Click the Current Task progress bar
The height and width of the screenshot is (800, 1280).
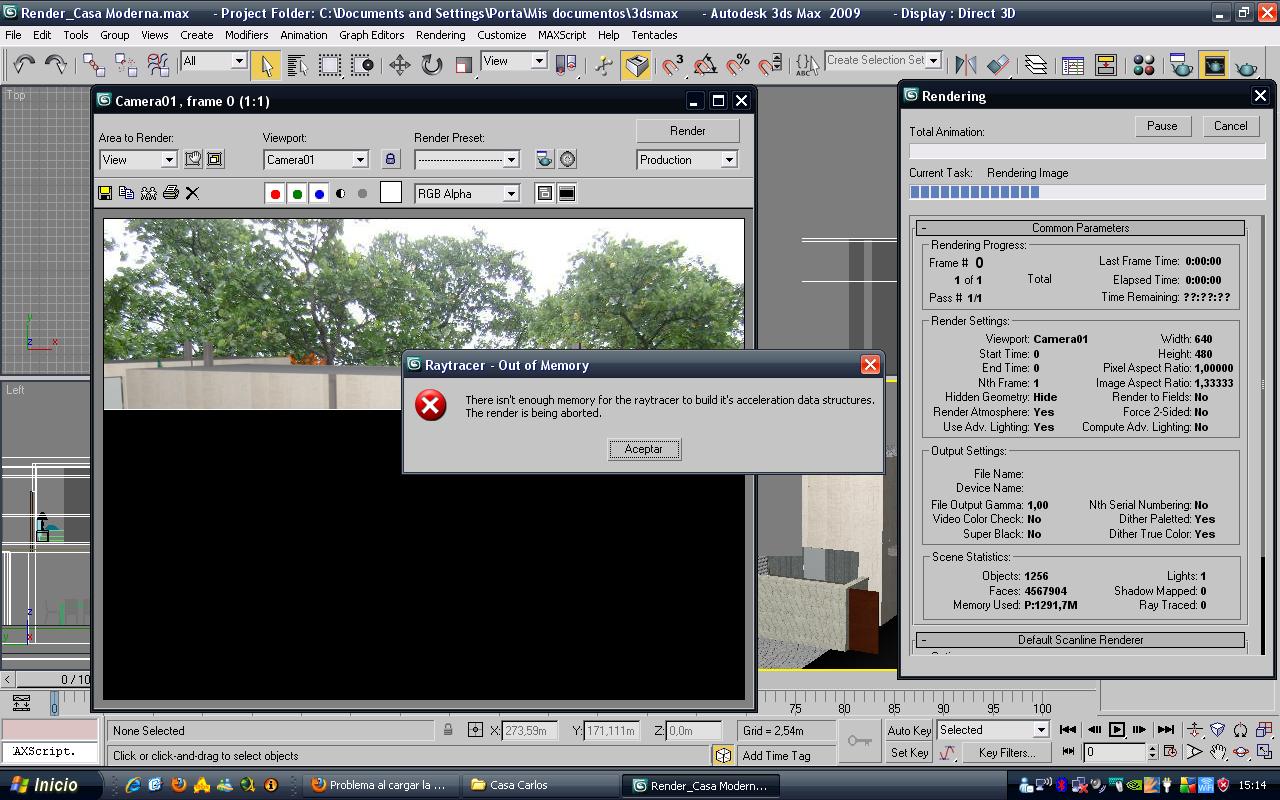[1087, 192]
